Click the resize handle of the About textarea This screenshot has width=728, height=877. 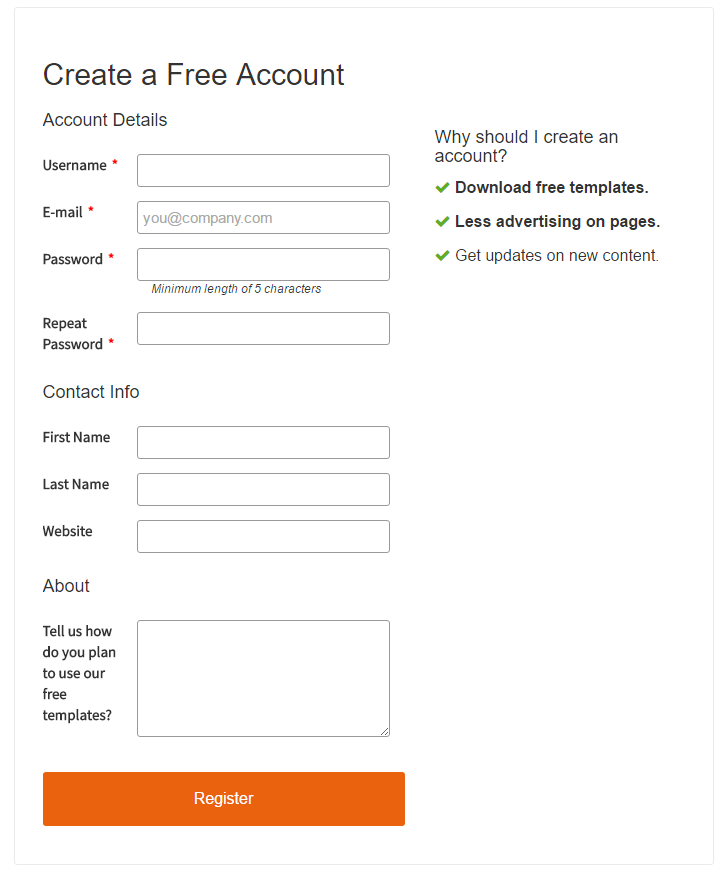coord(384,731)
